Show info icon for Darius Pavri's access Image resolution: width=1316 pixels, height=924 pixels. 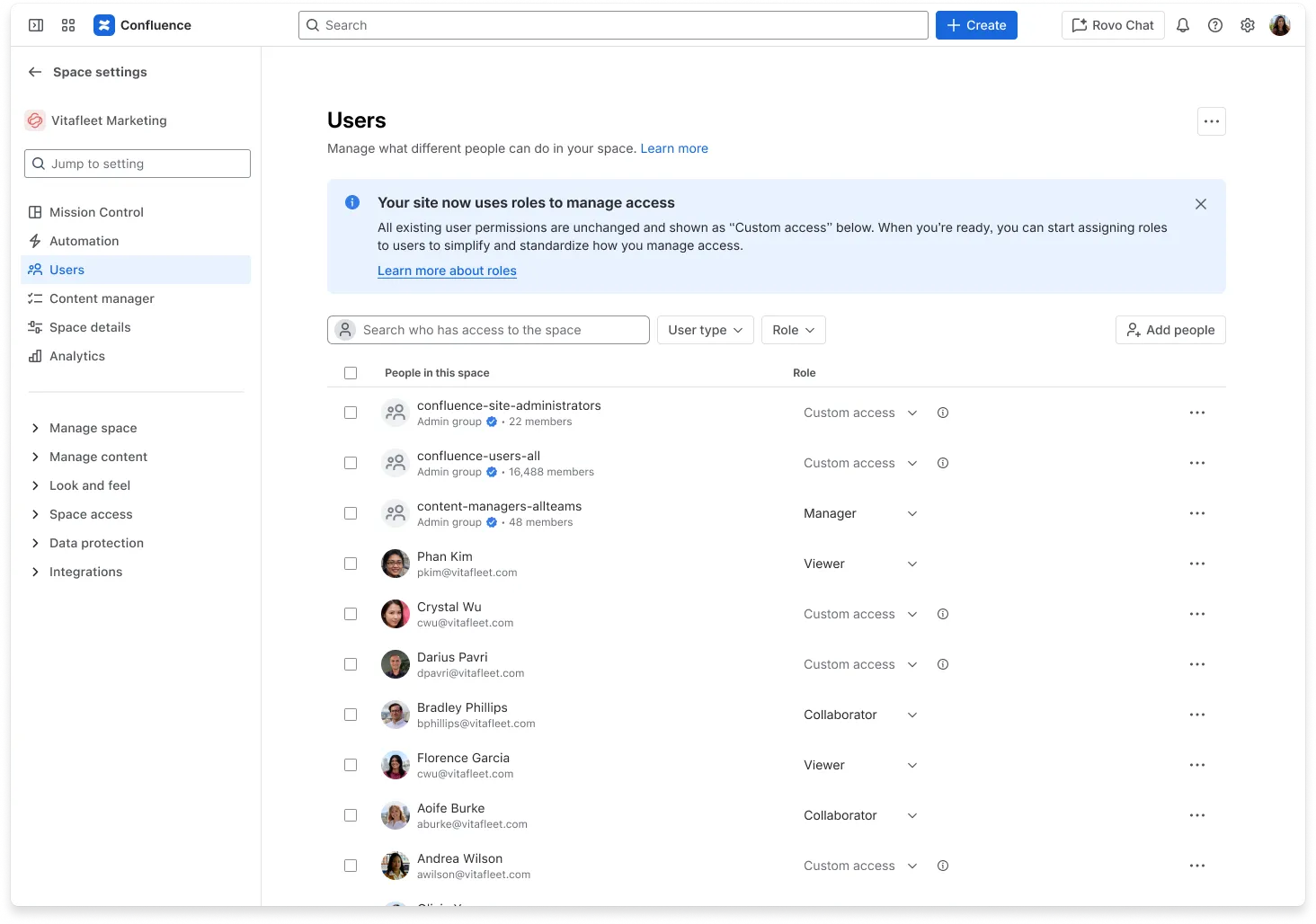point(943,664)
